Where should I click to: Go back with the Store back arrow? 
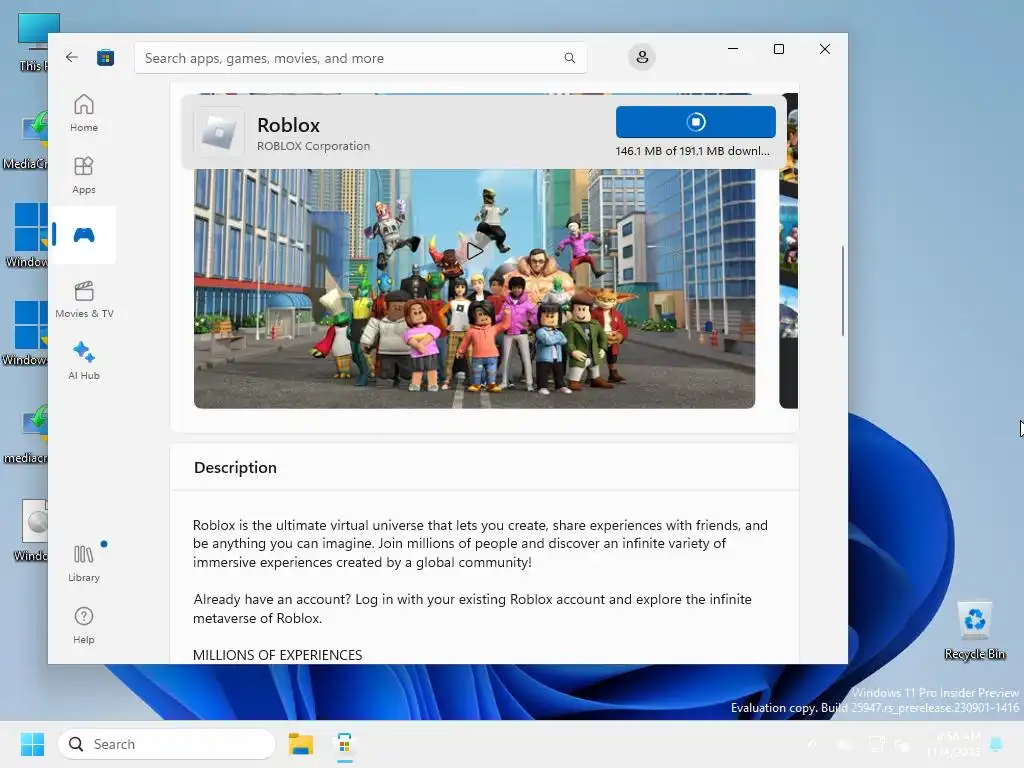click(72, 57)
